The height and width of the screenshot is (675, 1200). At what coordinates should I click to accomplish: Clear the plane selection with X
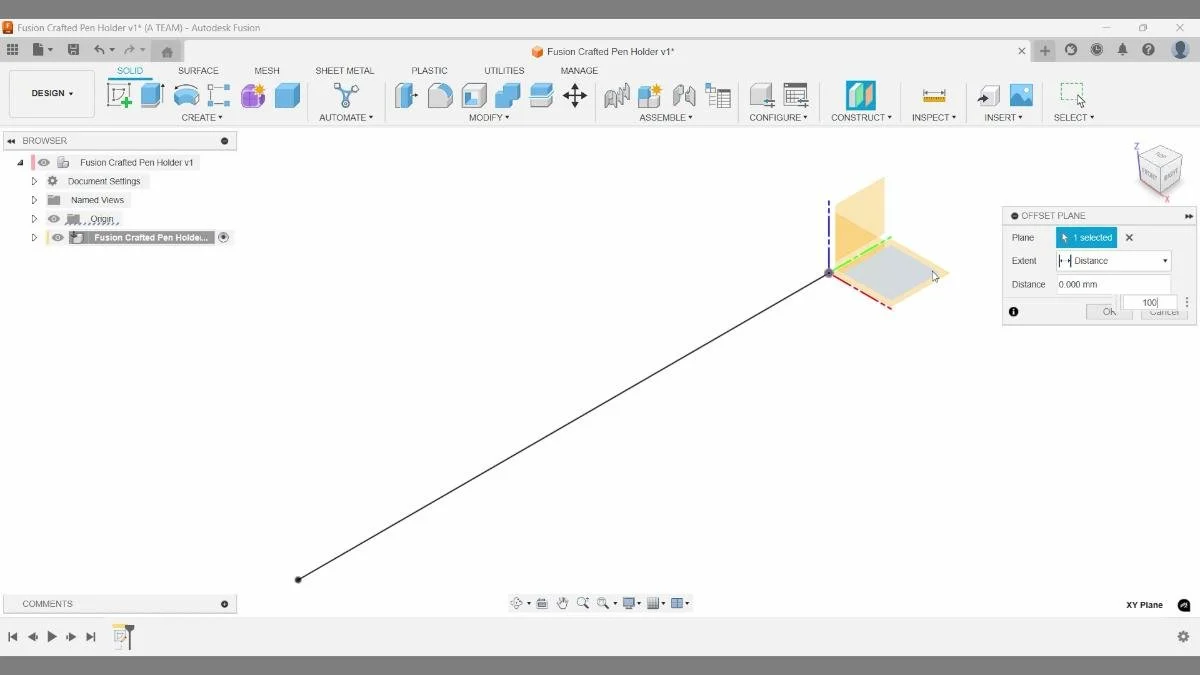pos(1129,238)
